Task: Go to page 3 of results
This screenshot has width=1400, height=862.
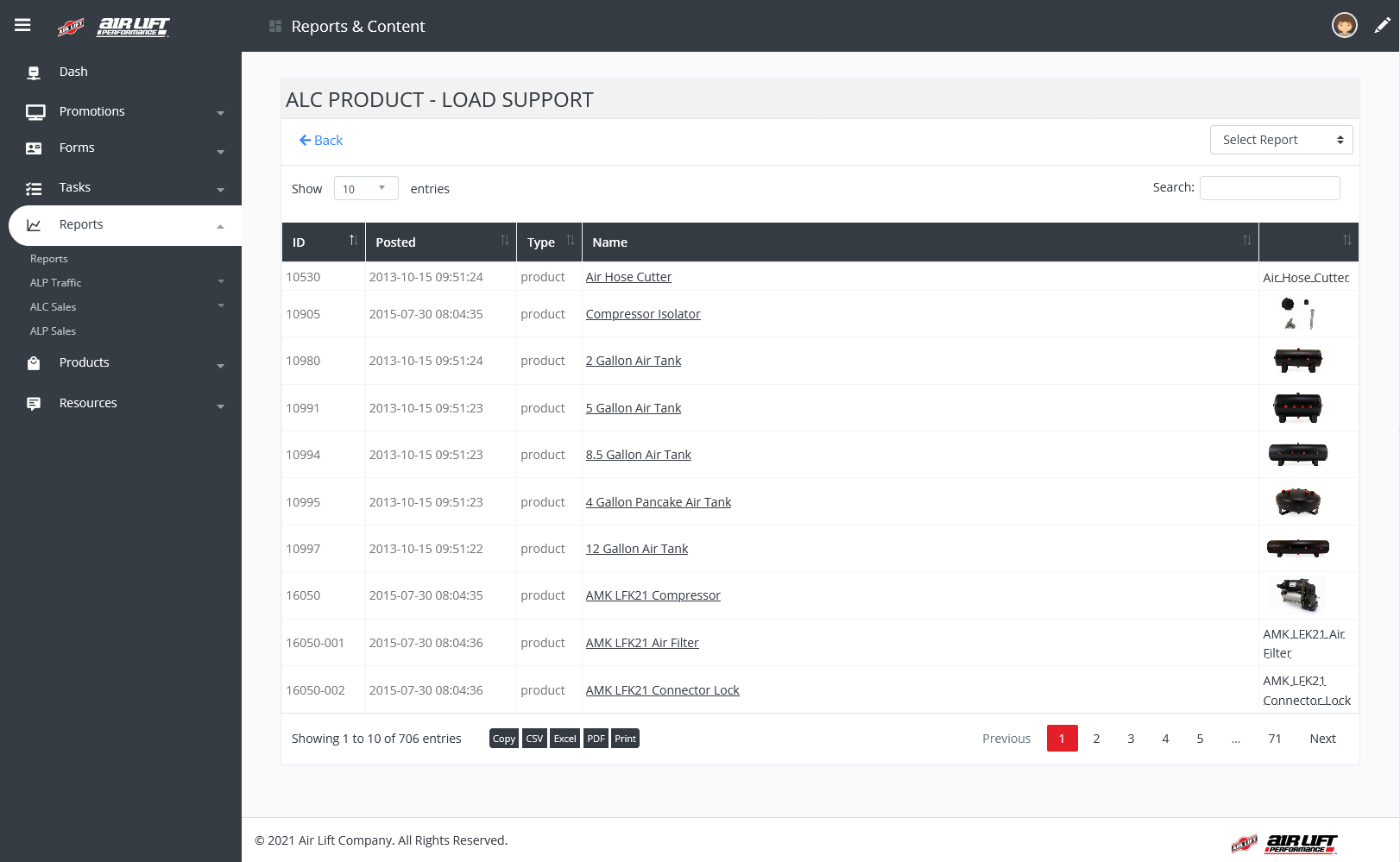Action: [1131, 739]
